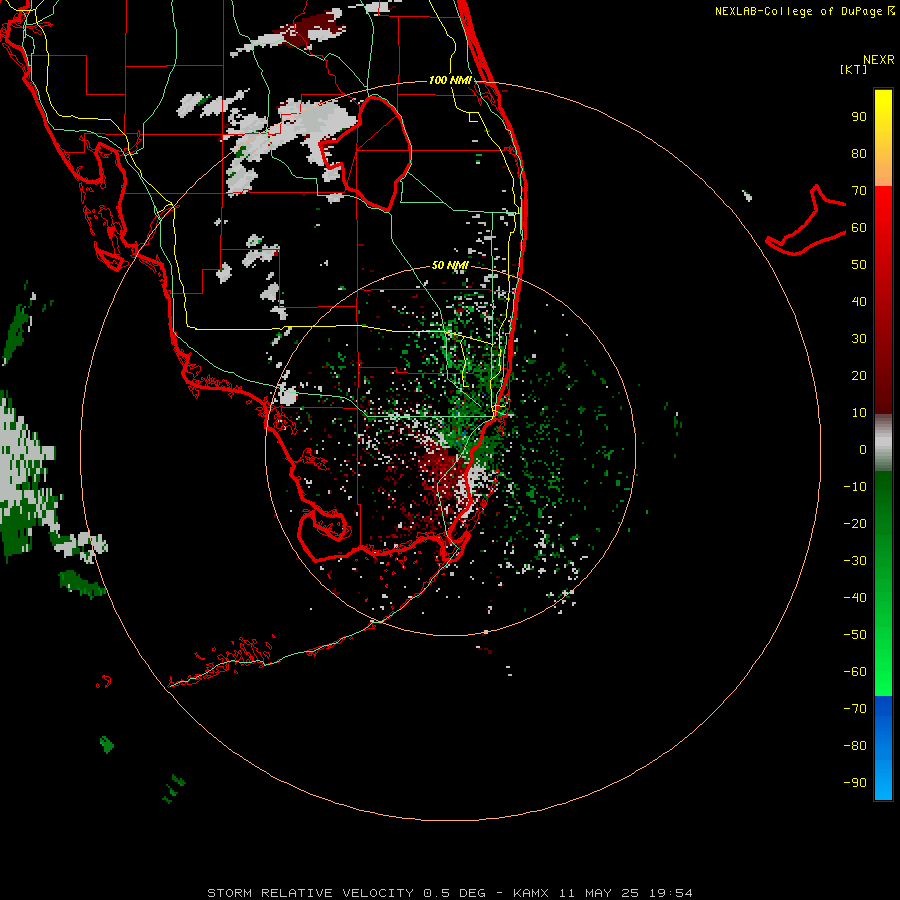Viewport: 900px width, 900px height.
Task: Click the -60 value on the velocity scale
Action: point(855,672)
